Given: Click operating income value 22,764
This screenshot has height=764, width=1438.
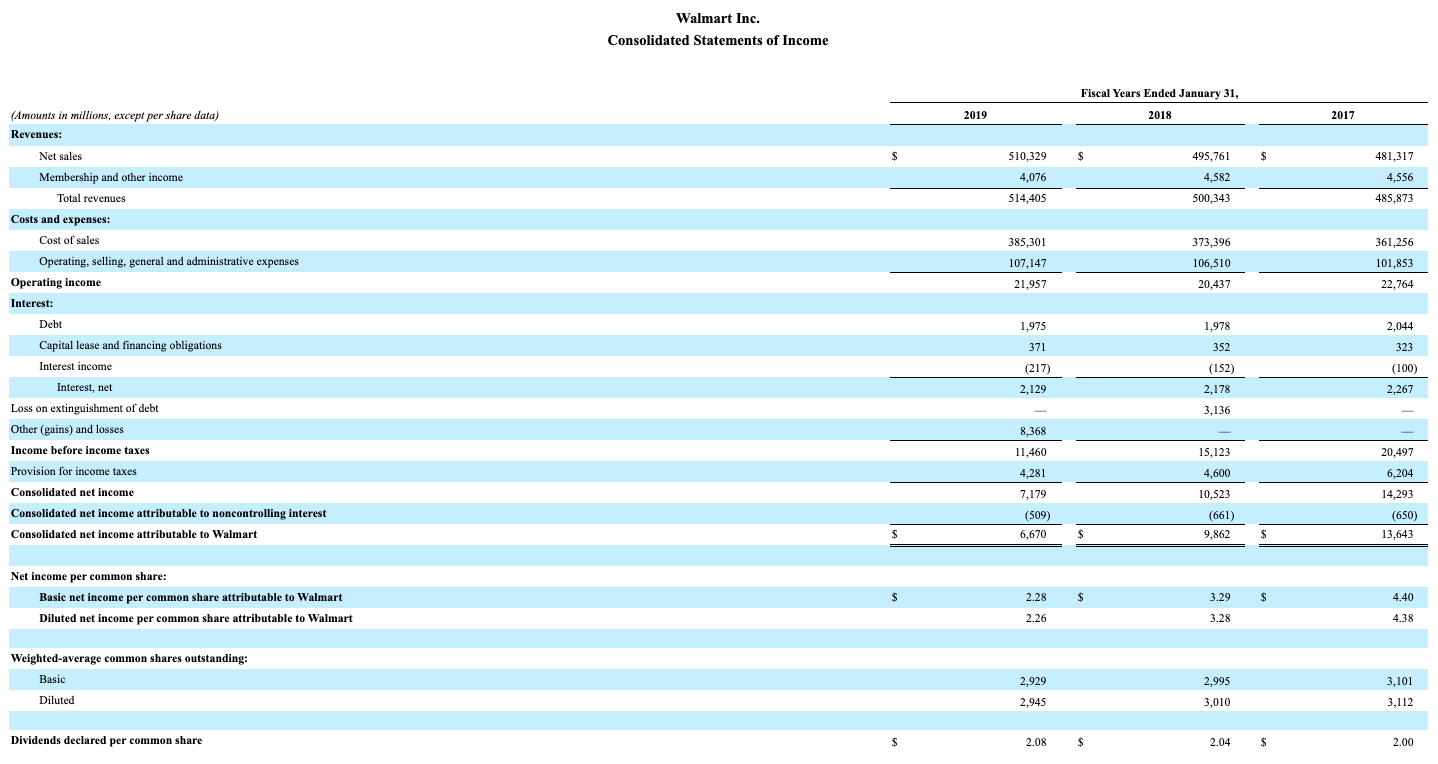Looking at the screenshot, I should (1397, 283).
